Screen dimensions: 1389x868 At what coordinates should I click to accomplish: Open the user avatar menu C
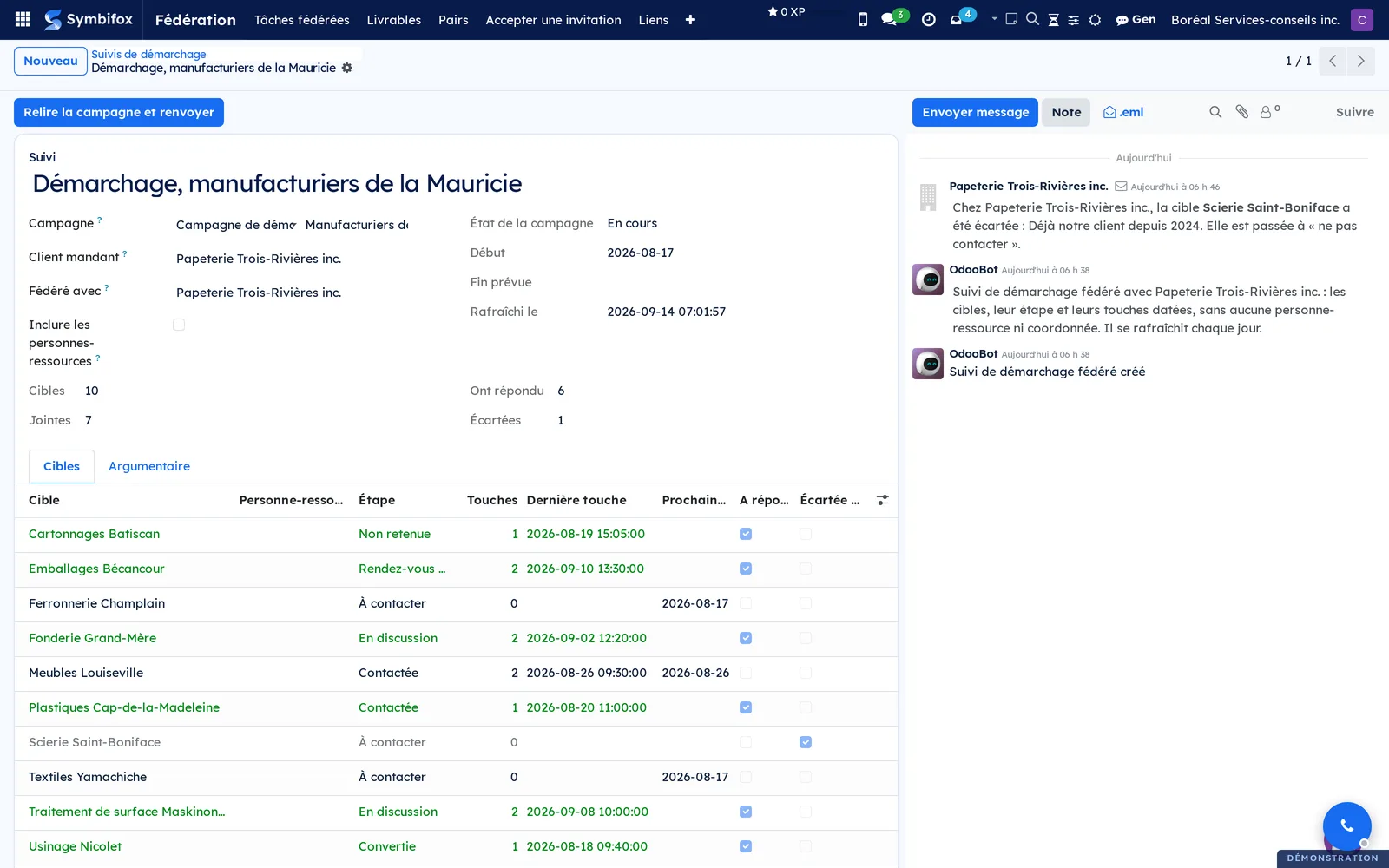click(1361, 19)
